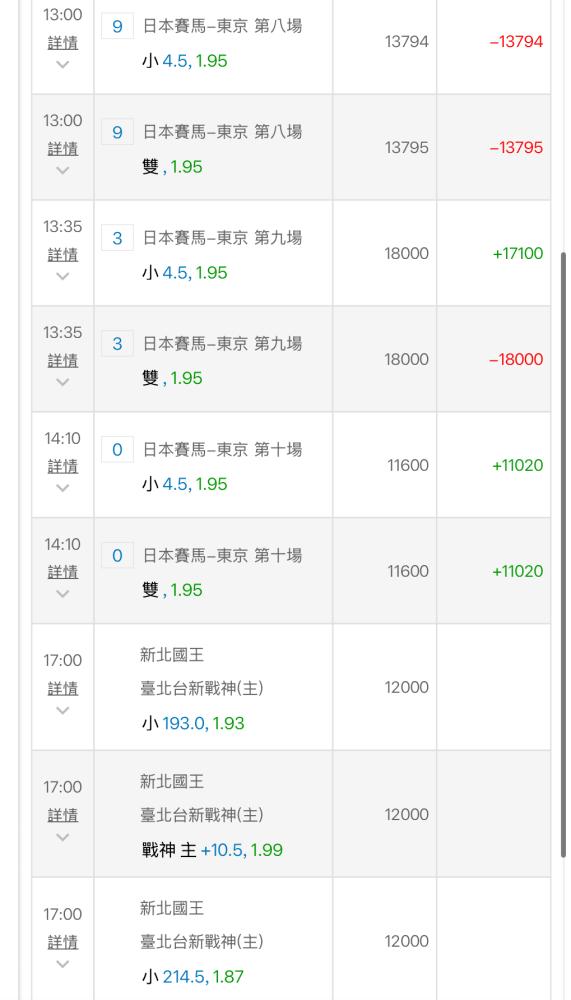Select the +17100 result amount
This screenshot has width=571, height=1000.
coord(517,253)
